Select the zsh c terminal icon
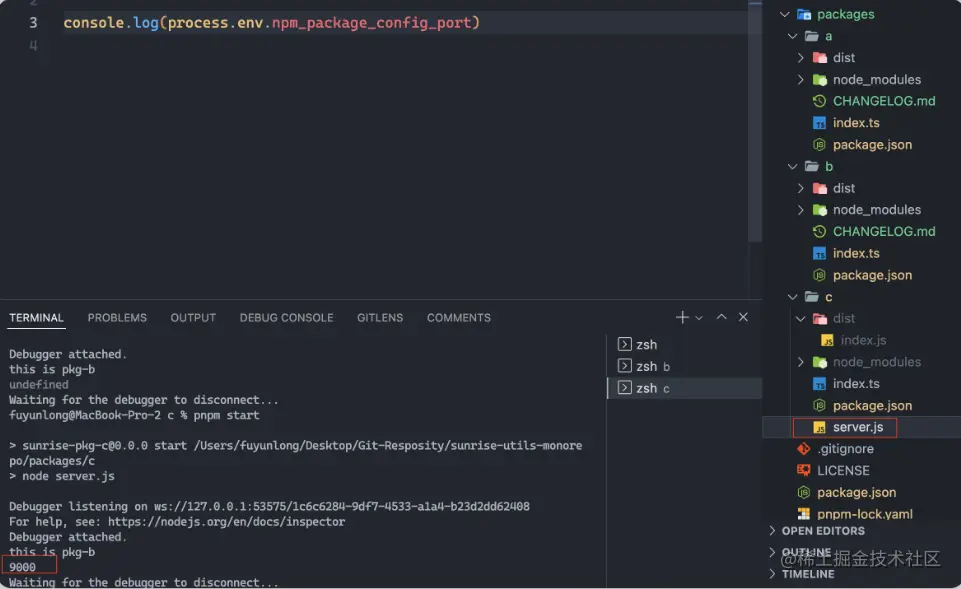Image resolution: width=961 pixels, height=589 pixels. click(x=625, y=388)
